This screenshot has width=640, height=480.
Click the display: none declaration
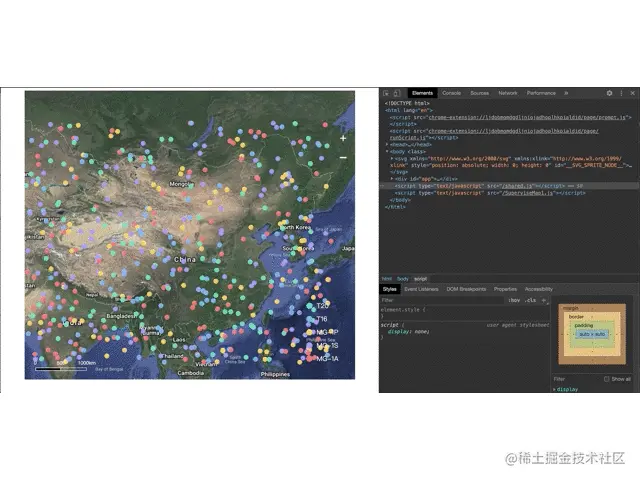408,332
